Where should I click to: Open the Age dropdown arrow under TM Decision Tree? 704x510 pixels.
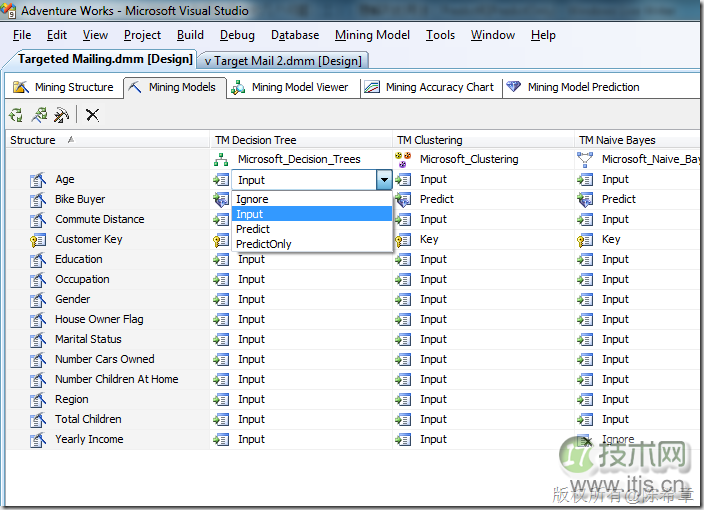tap(383, 180)
